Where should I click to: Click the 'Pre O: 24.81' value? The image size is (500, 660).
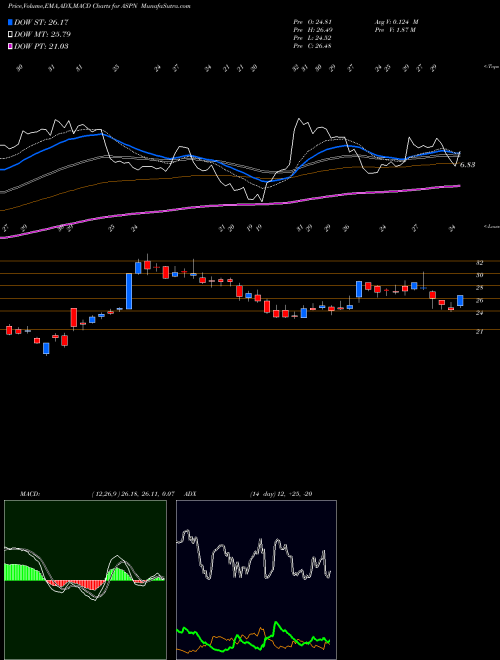coord(312,22)
